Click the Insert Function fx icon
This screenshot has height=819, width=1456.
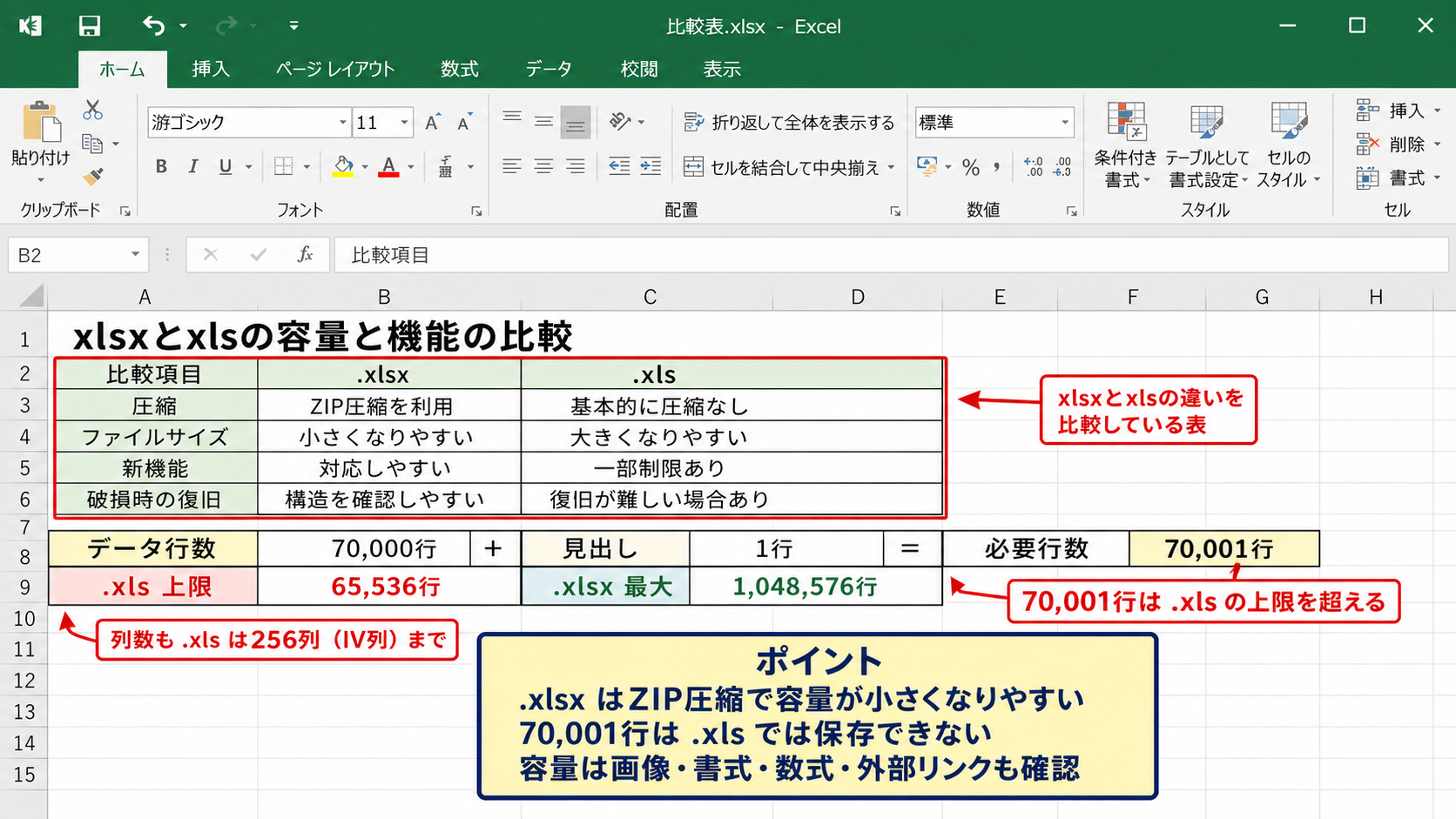[305, 255]
